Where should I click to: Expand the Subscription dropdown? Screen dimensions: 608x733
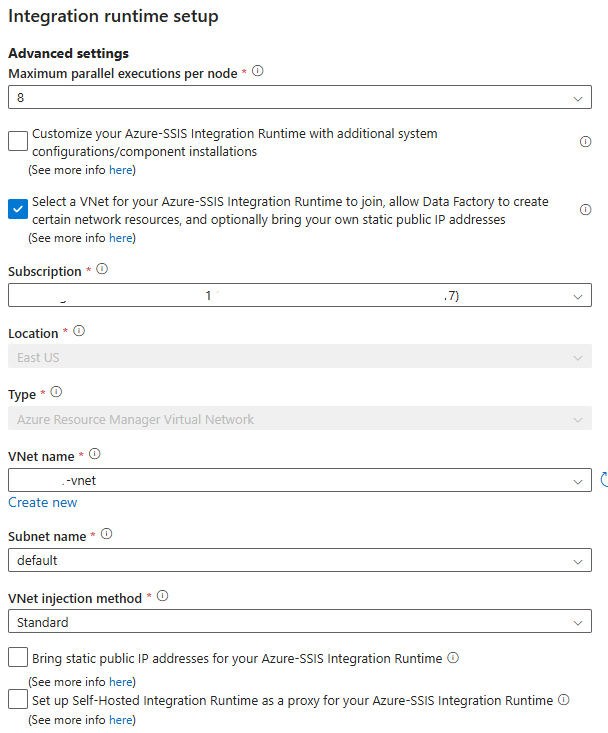click(299, 295)
